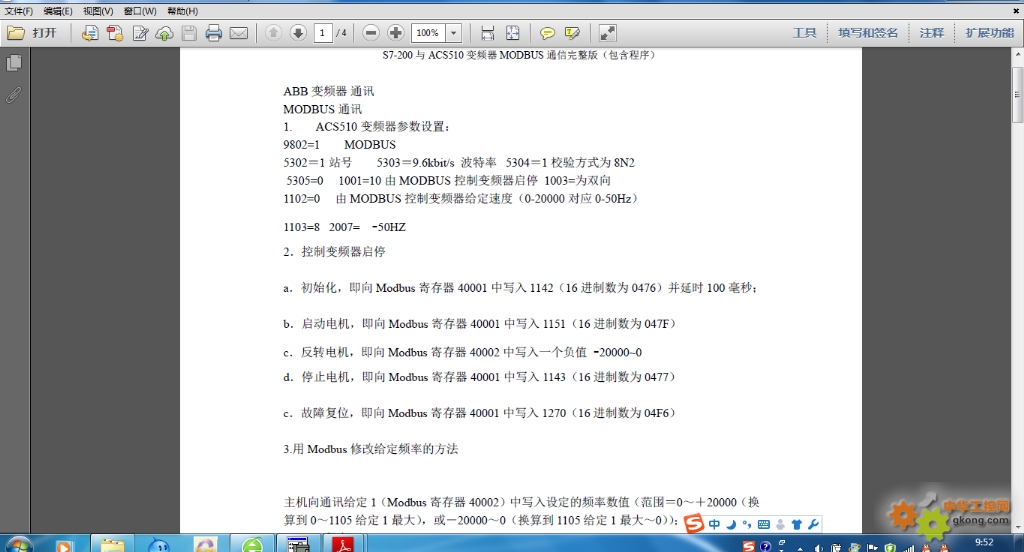Image resolution: width=1024 pixels, height=552 pixels.
Task: Click the Adobe Reader taskbar icon
Action: (344, 545)
